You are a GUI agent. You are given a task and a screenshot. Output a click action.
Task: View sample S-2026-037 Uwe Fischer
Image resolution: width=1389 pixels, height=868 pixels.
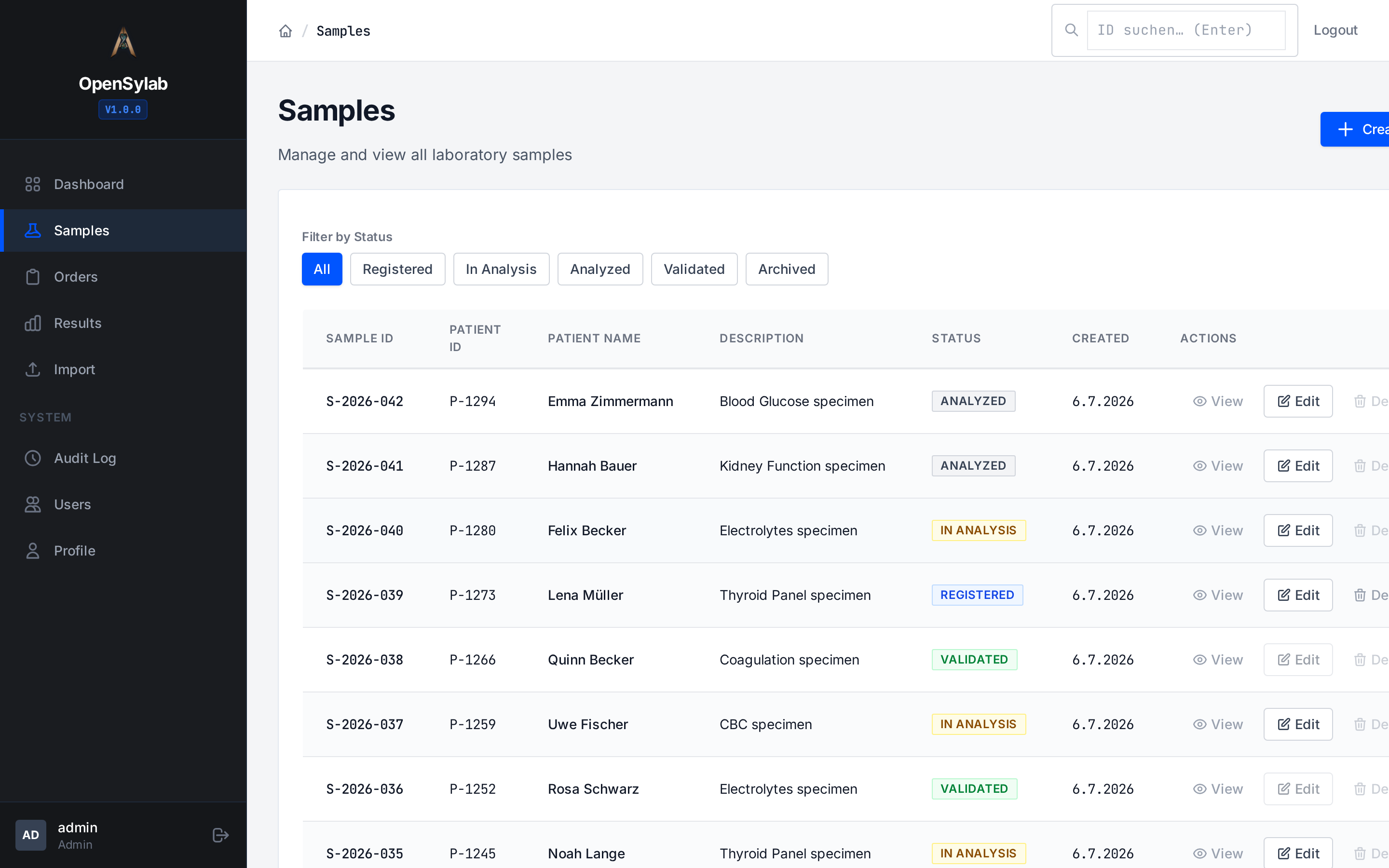[1217, 724]
